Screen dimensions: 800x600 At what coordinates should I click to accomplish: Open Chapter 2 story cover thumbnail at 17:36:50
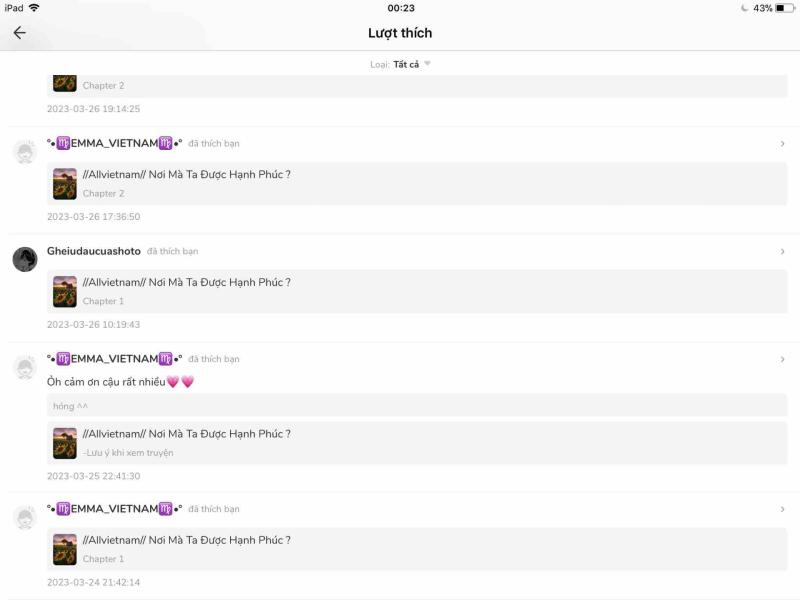tap(65, 184)
